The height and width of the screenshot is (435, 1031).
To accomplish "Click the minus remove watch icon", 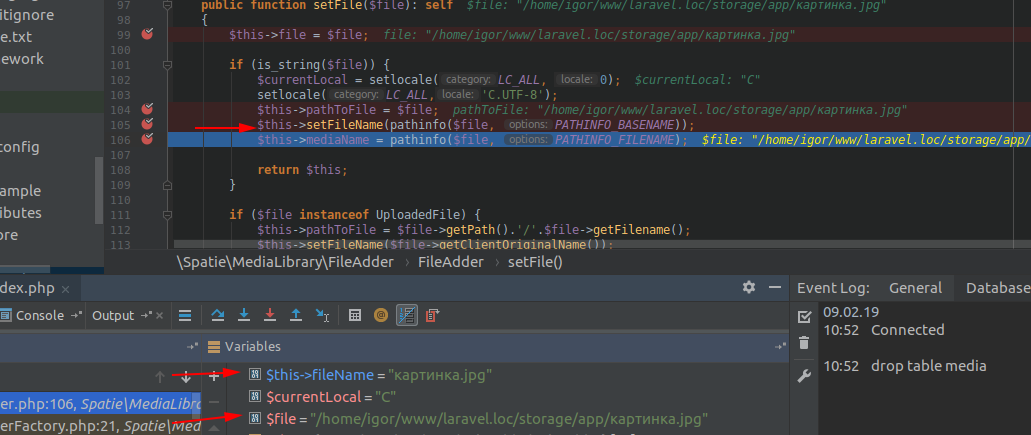I will click(214, 401).
